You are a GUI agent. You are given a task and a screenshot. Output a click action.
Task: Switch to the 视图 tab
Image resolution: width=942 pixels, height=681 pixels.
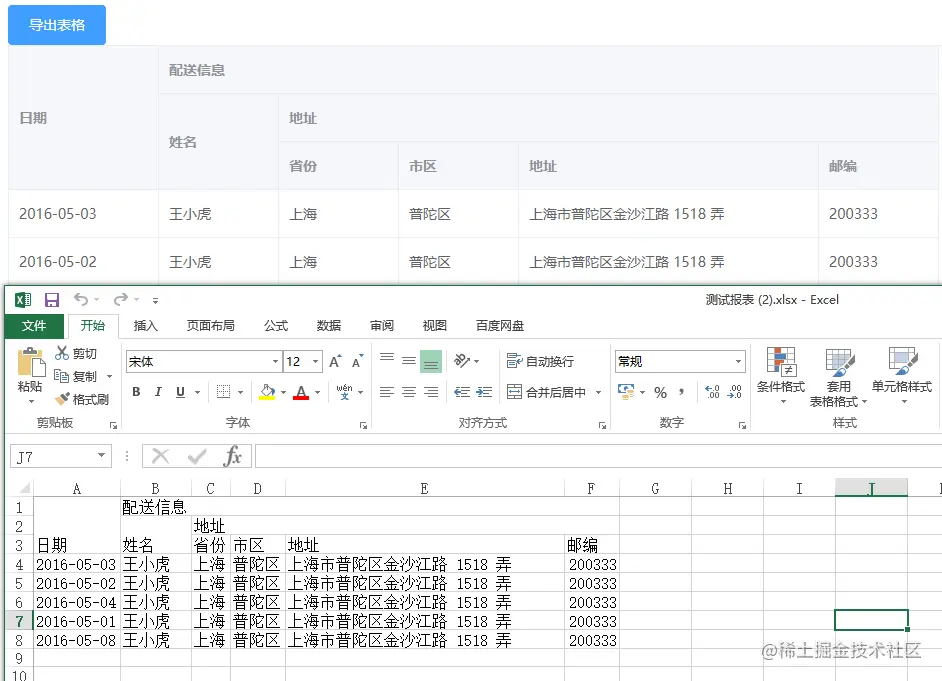coord(434,325)
